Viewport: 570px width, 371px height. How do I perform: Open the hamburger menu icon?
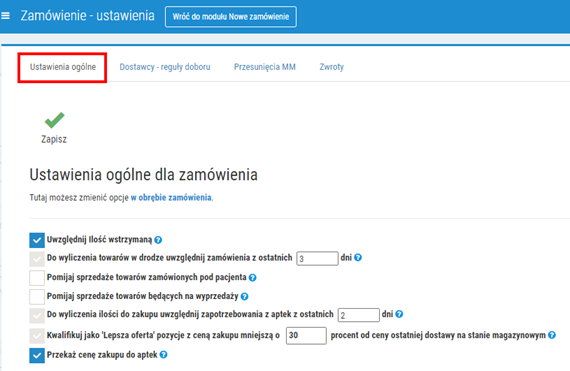tap(5, 16)
